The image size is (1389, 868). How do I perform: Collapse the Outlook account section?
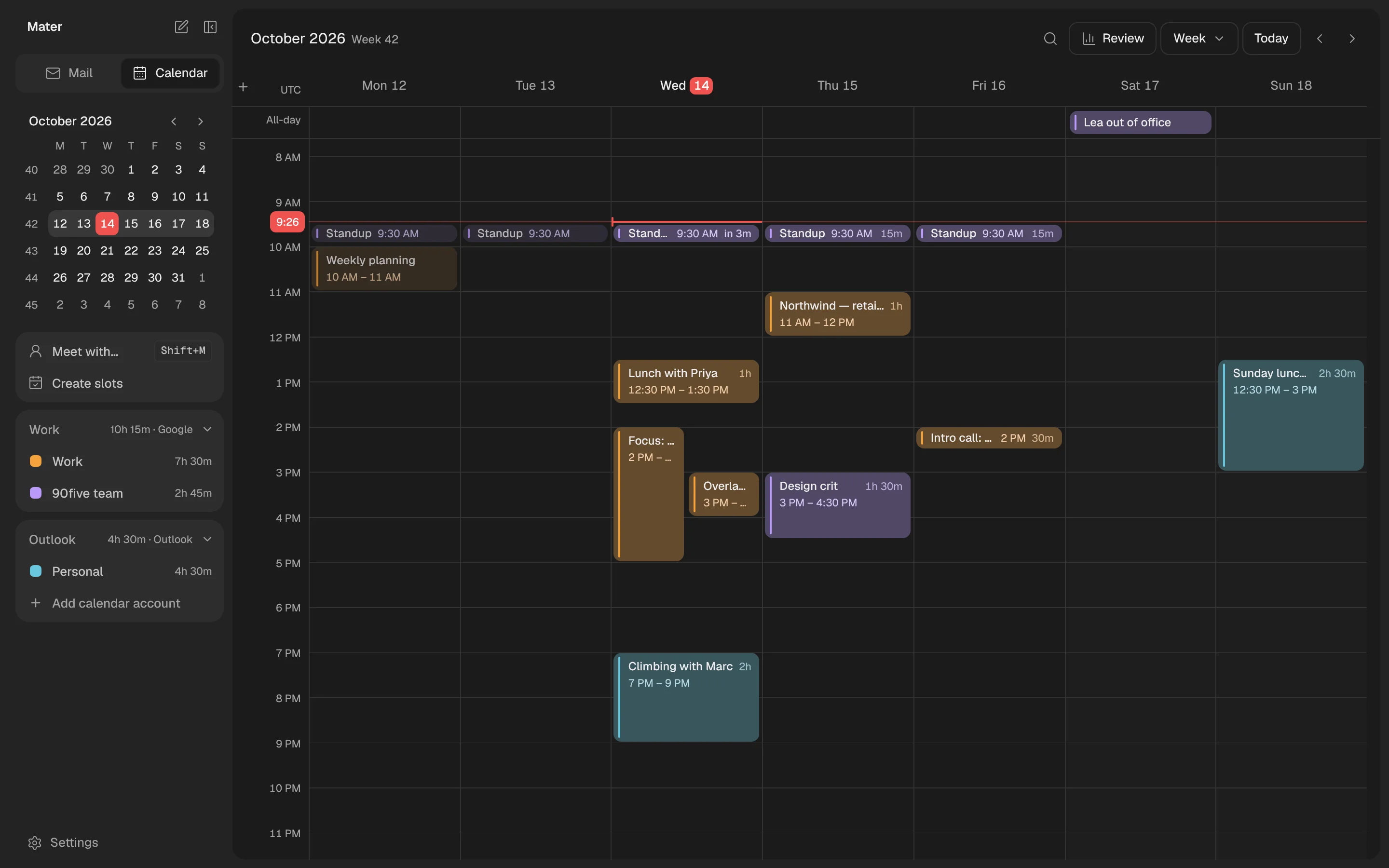[208, 539]
